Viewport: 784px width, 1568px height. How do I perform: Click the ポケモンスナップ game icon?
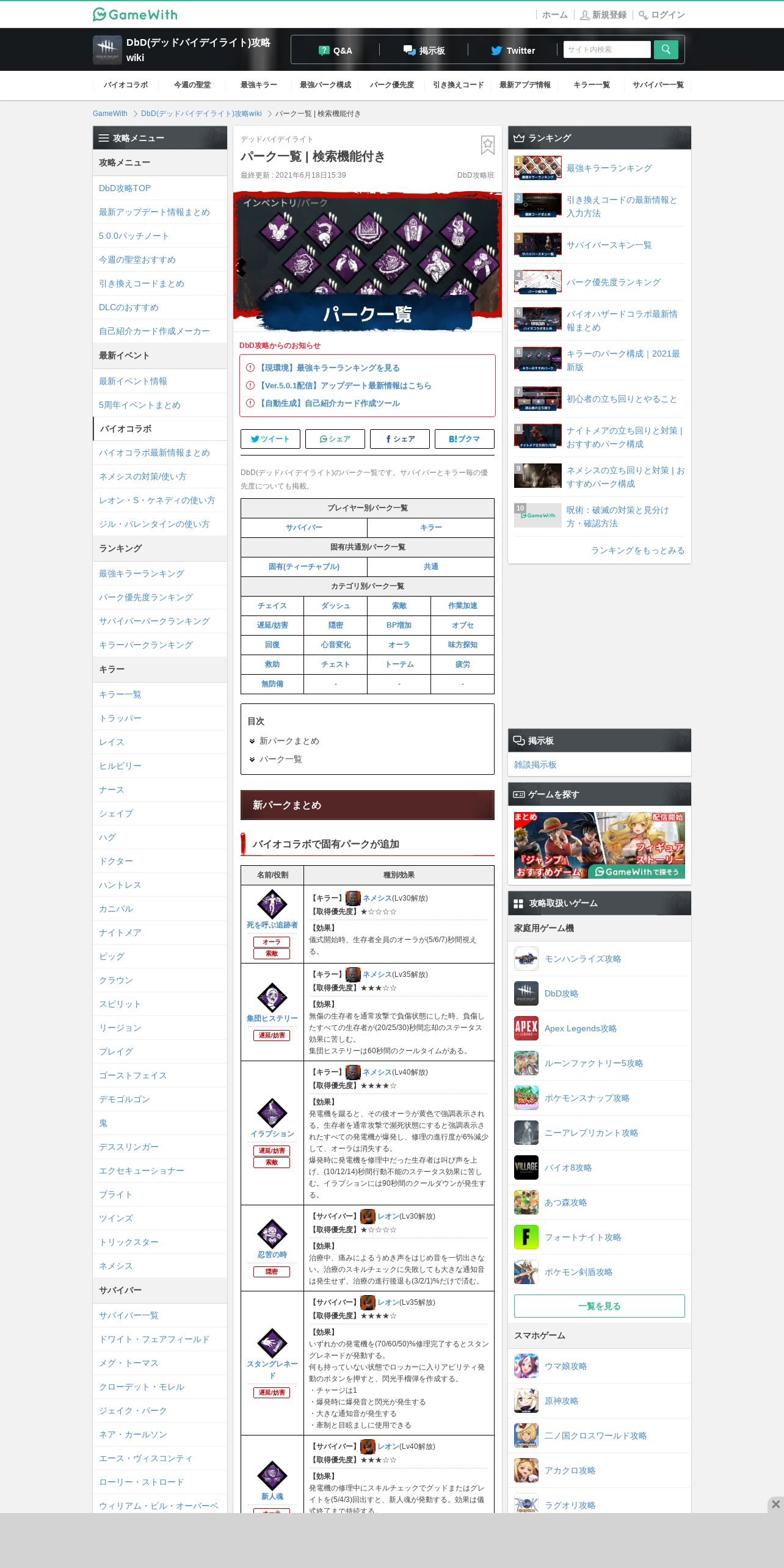click(x=526, y=1098)
